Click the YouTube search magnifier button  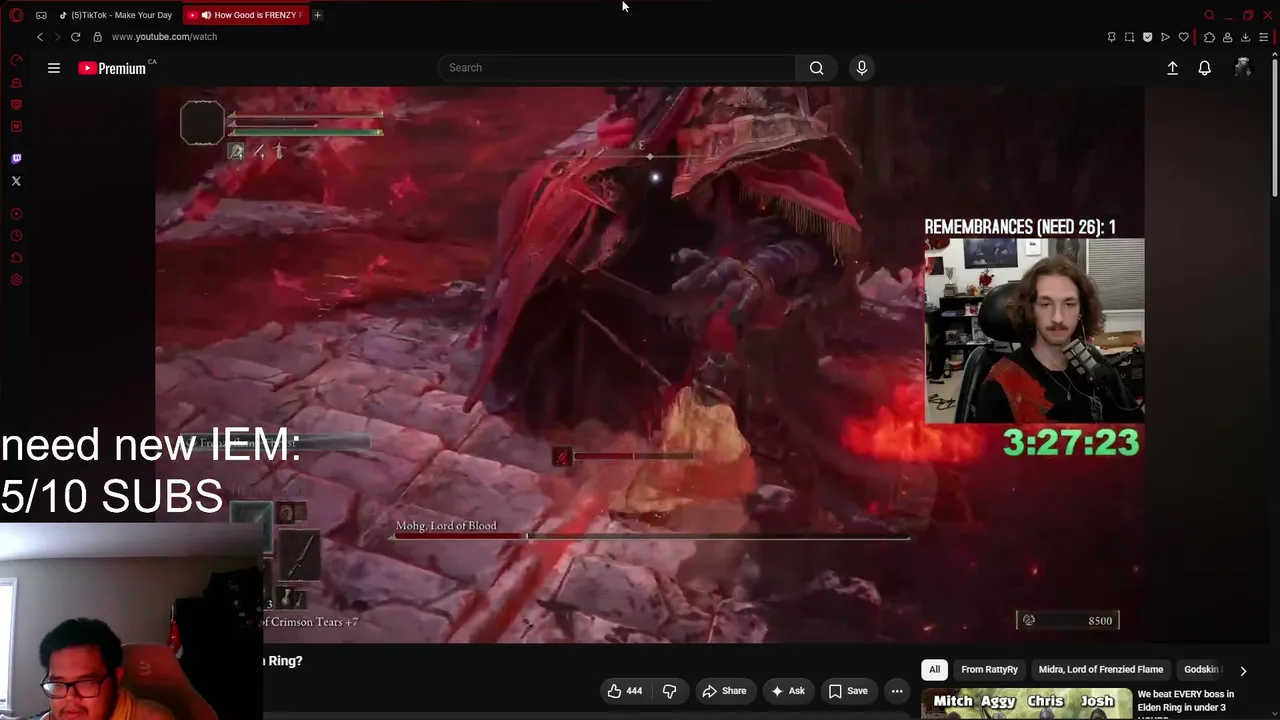point(817,68)
